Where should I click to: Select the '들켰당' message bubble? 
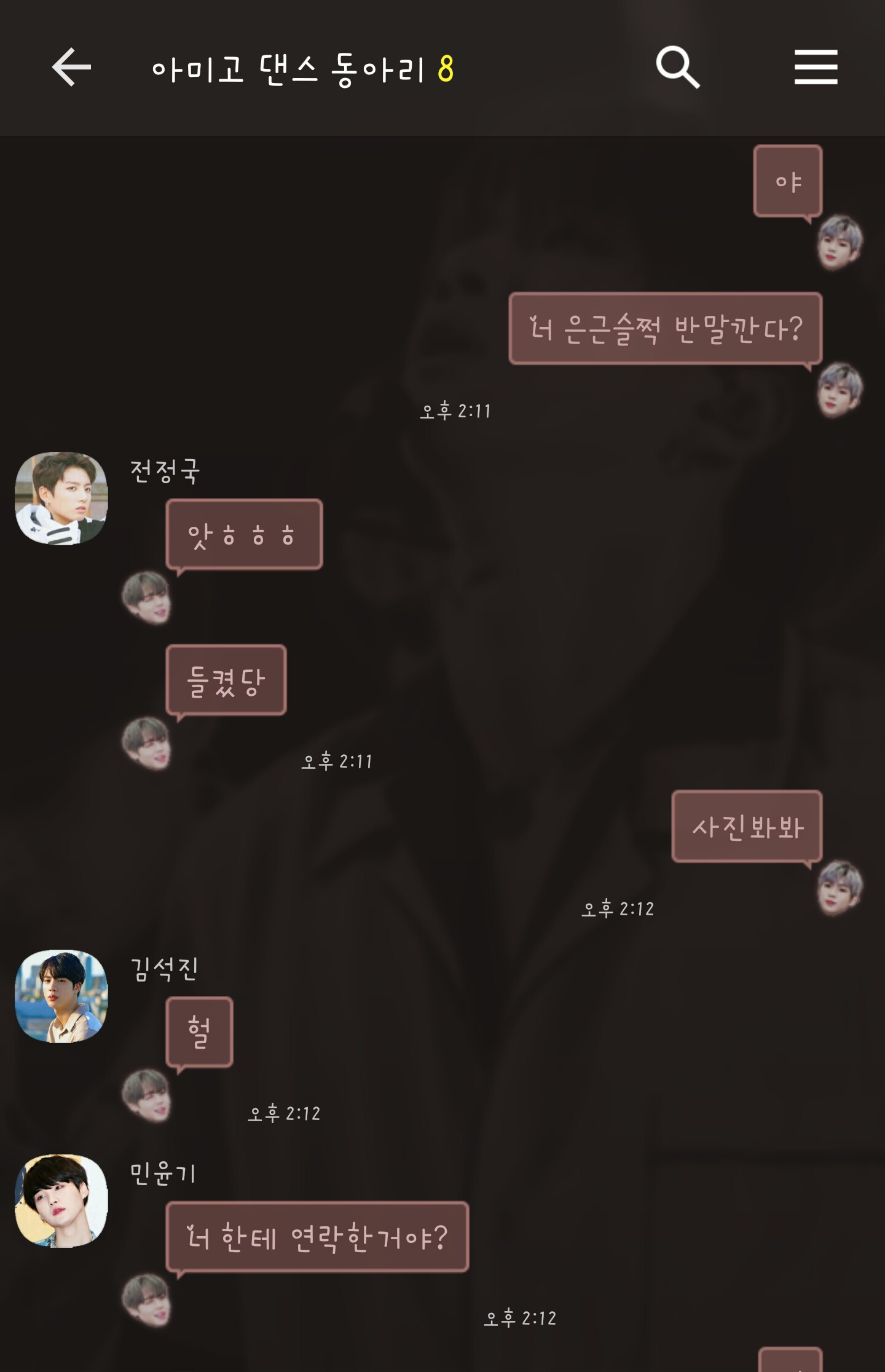point(226,680)
